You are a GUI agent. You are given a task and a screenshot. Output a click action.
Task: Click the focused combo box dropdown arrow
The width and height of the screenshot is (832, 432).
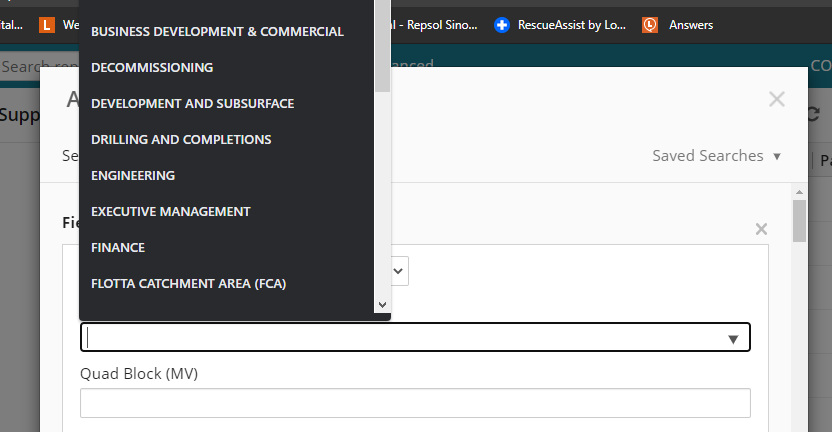coord(733,339)
